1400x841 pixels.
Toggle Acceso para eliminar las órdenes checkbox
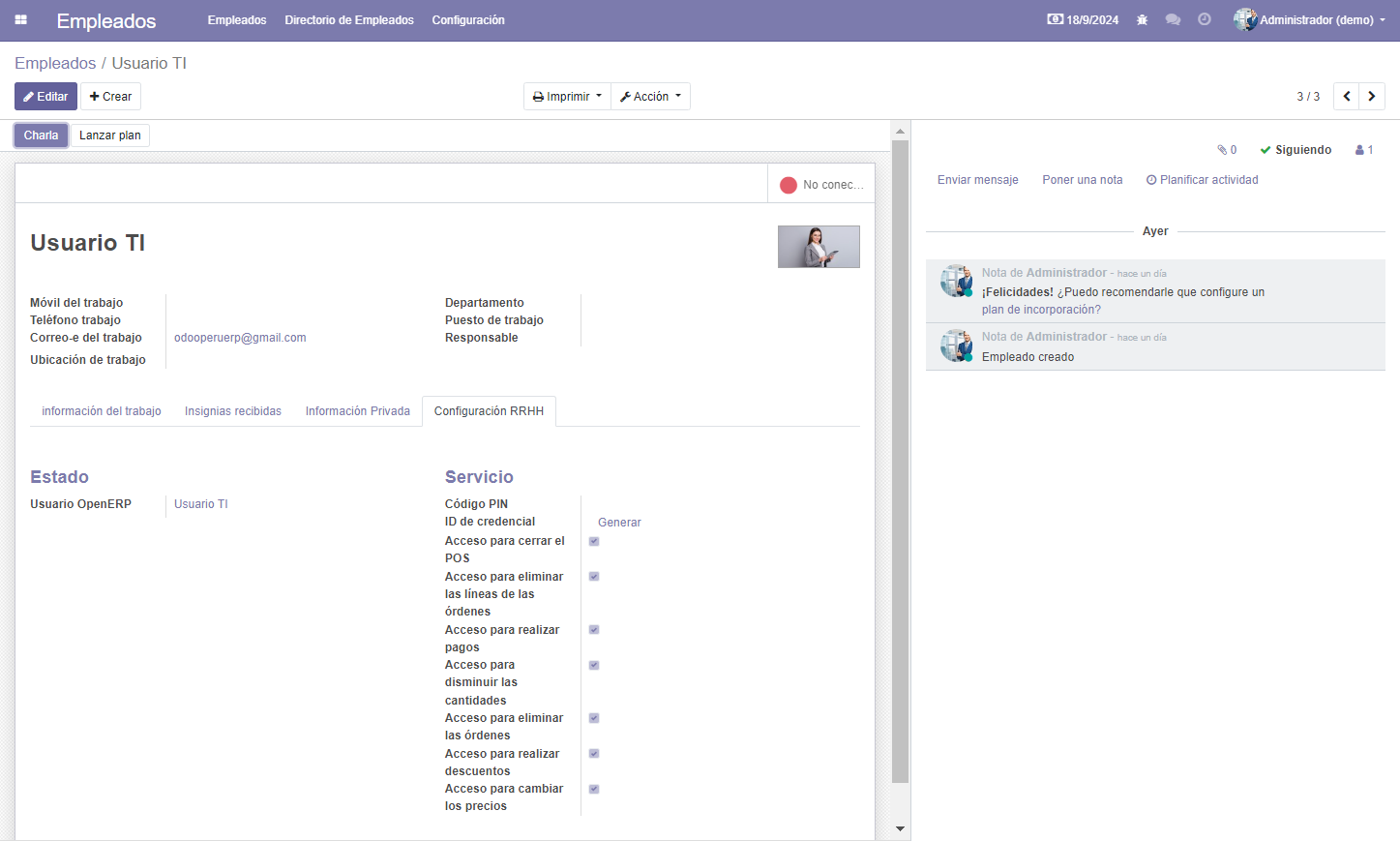pyautogui.click(x=594, y=718)
